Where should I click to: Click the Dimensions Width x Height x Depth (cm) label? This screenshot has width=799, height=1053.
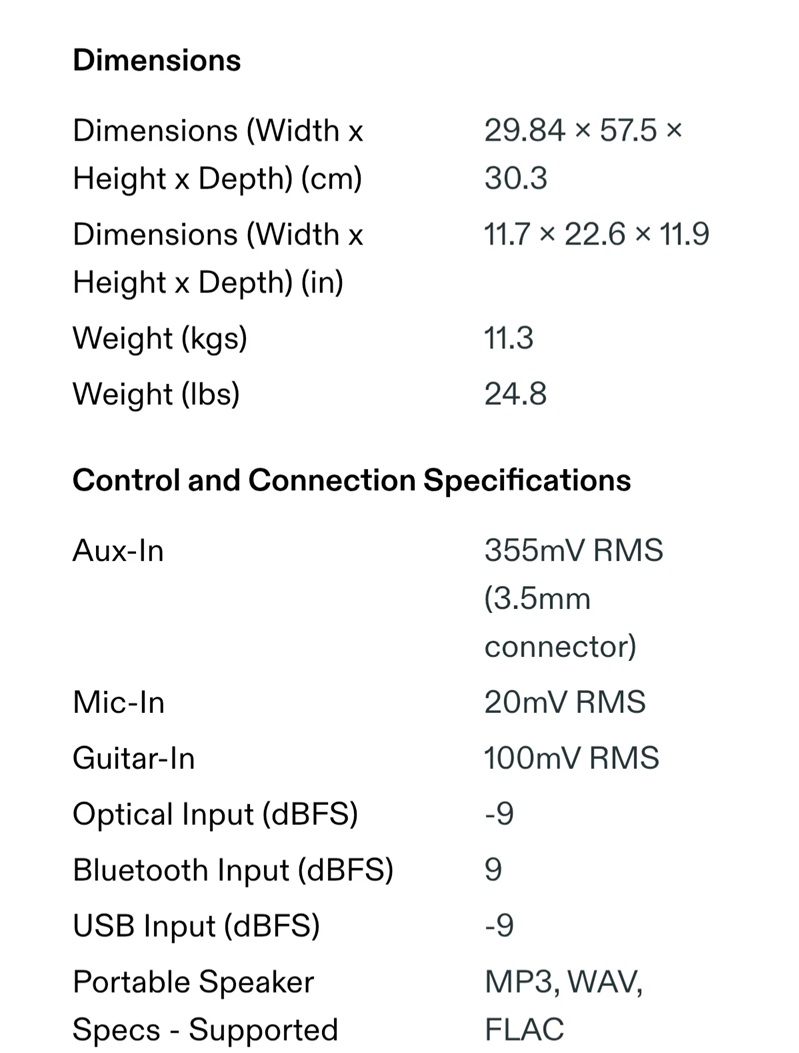(x=218, y=154)
